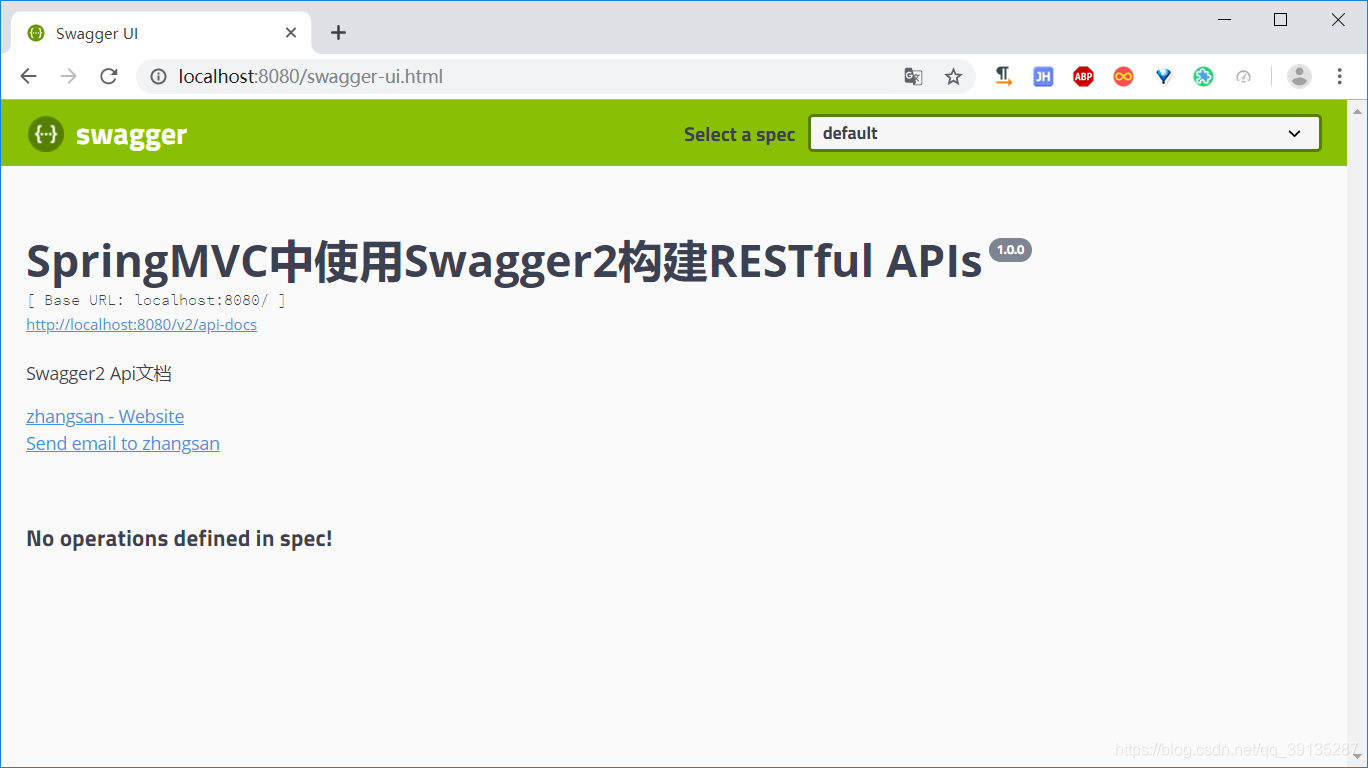The image size is (1368, 768).
Task: Open the Select a spec dropdown
Action: coord(1064,133)
